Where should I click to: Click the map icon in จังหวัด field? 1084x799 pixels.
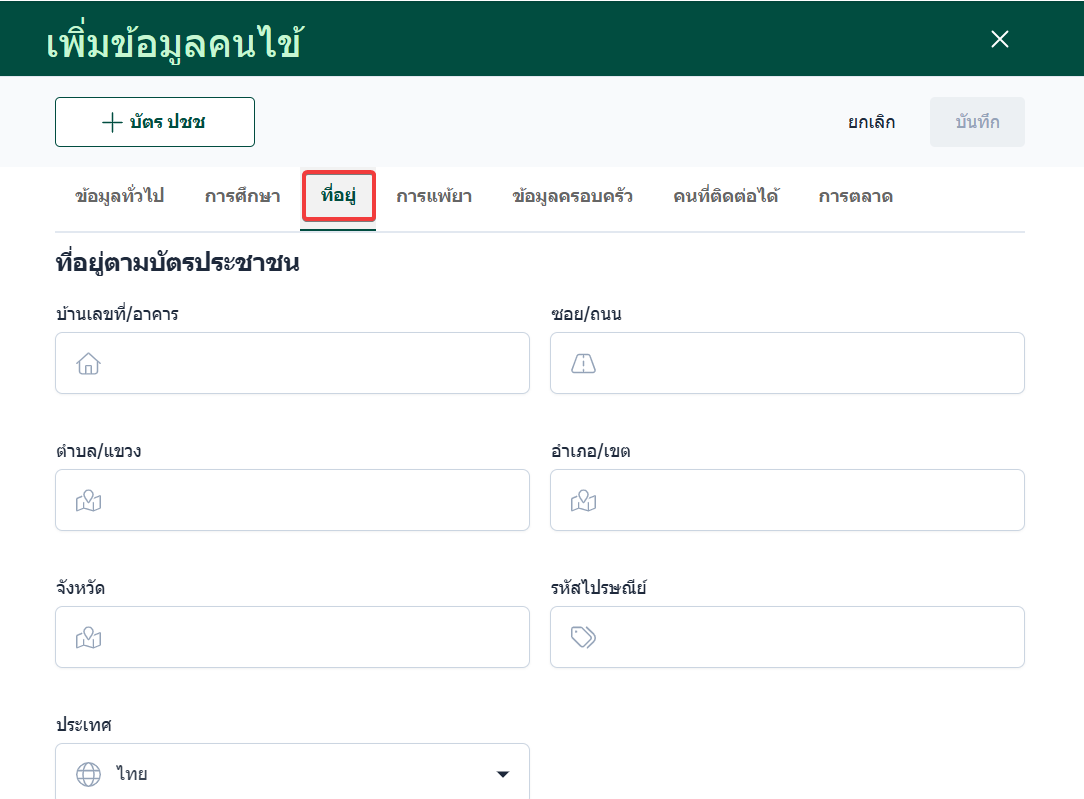[89, 638]
